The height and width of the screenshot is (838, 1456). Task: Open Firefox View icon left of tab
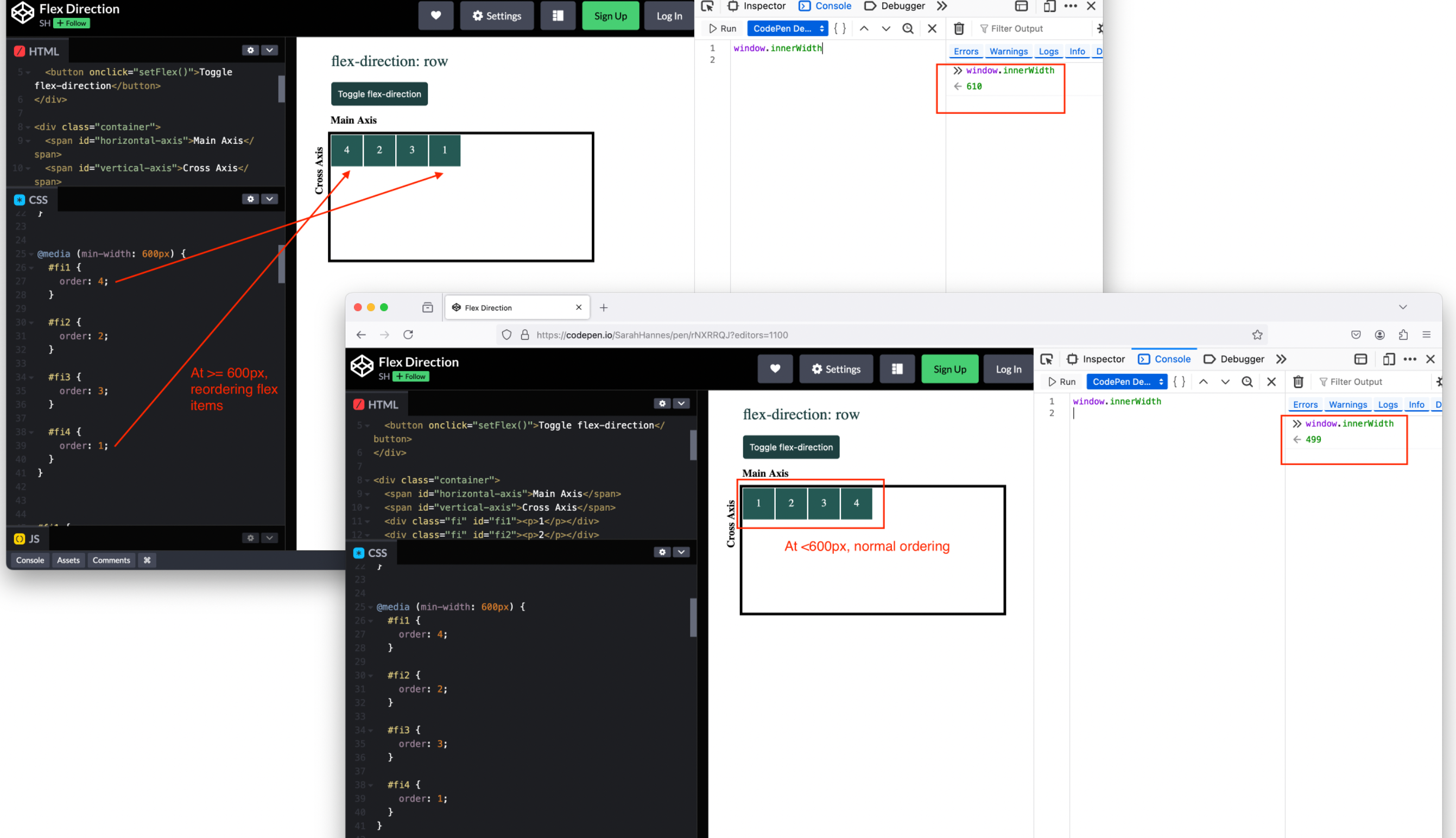[427, 307]
